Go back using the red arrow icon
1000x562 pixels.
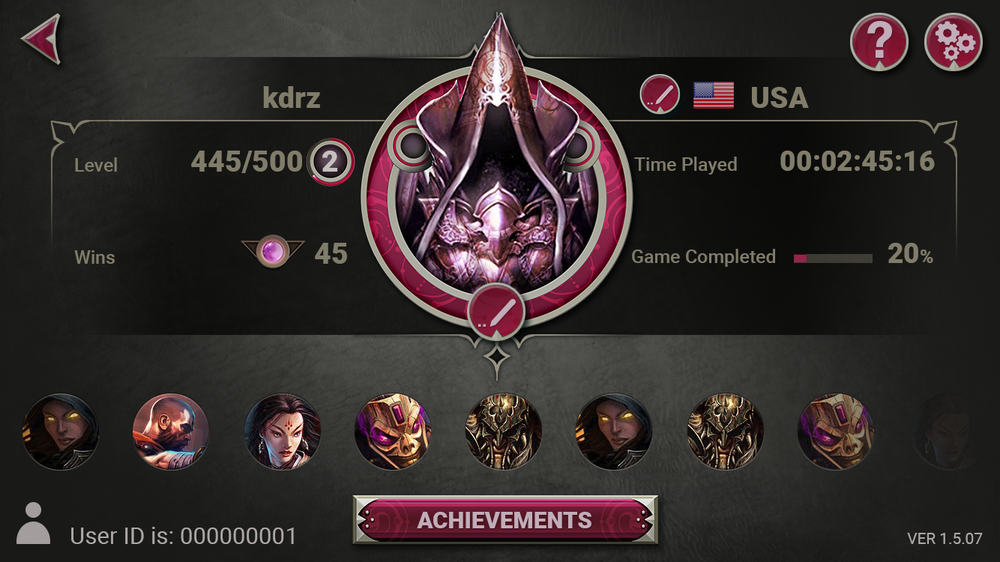coord(42,39)
